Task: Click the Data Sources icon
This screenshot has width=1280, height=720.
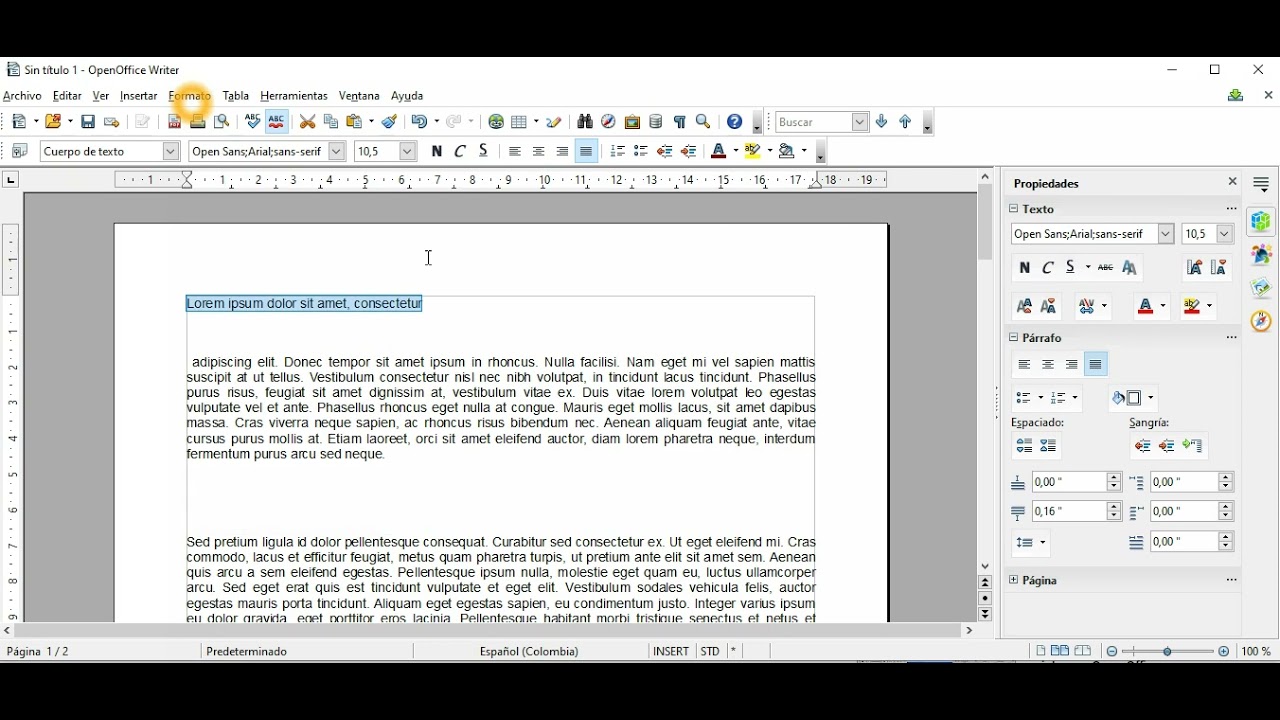Action: coord(657,122)
